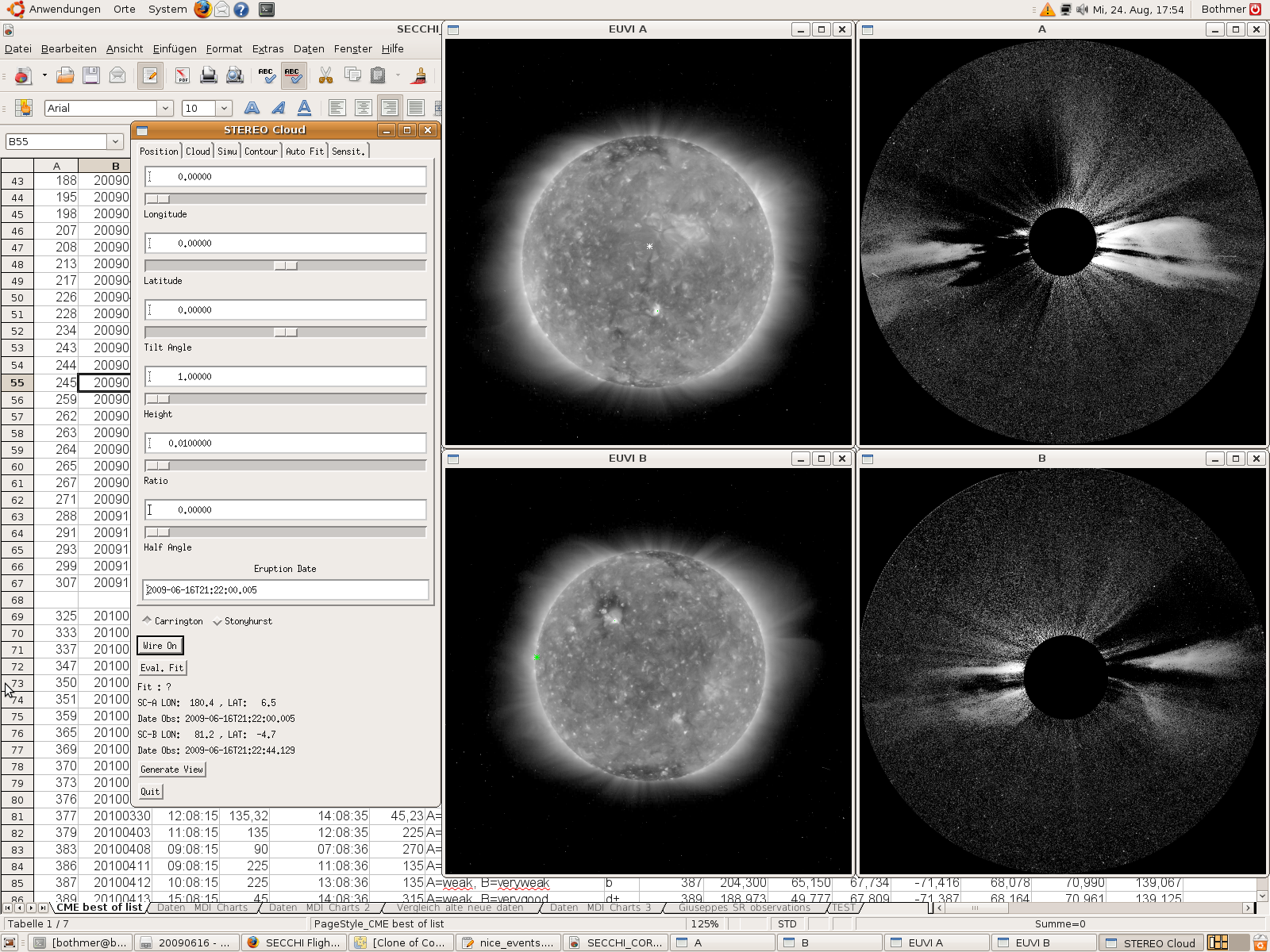Expand the font size dropdown
Viewport: 1270px width, 952px height.
point(224,108)
